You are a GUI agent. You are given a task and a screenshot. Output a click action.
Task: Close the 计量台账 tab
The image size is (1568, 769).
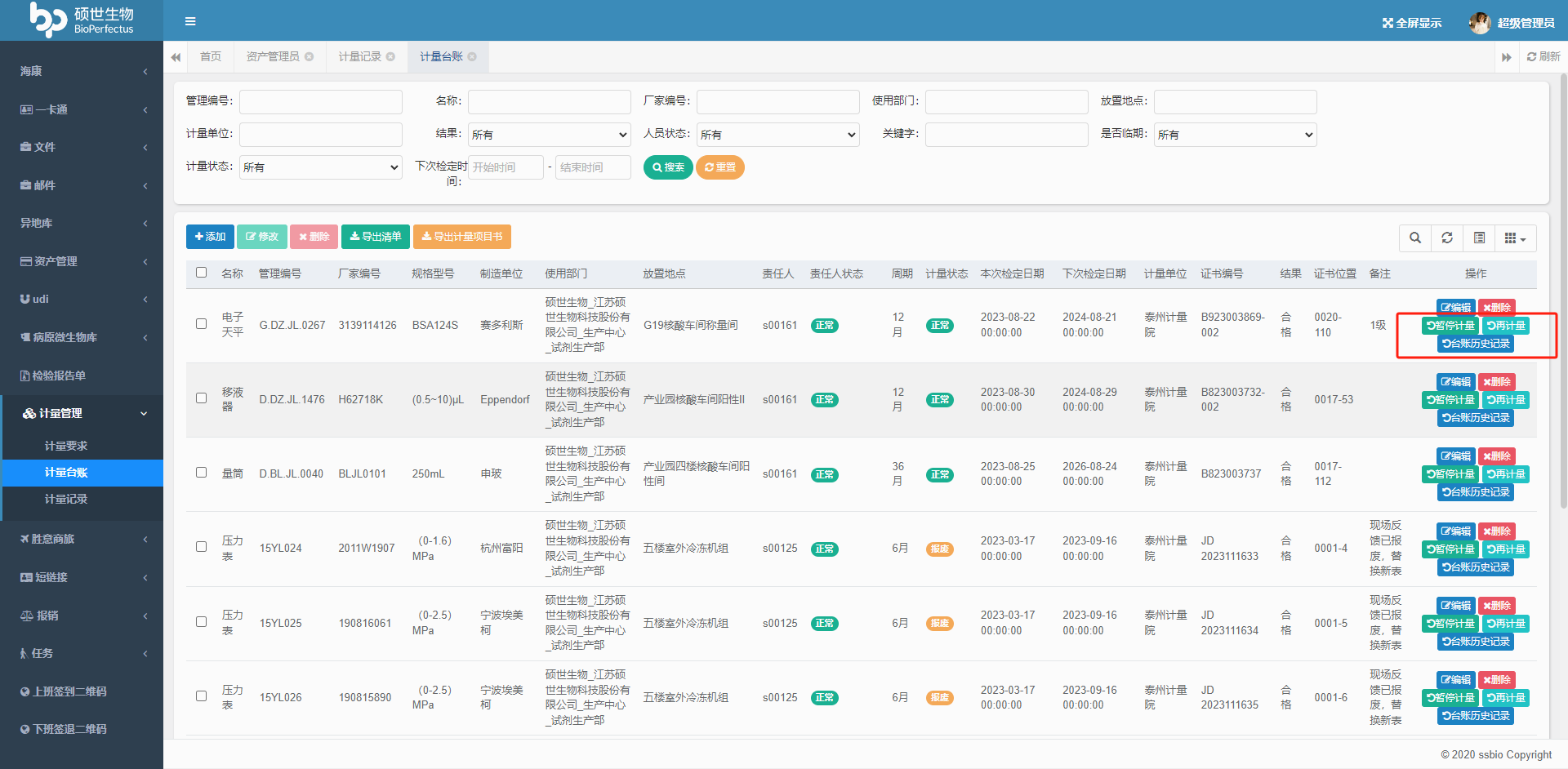pos(472,56)
